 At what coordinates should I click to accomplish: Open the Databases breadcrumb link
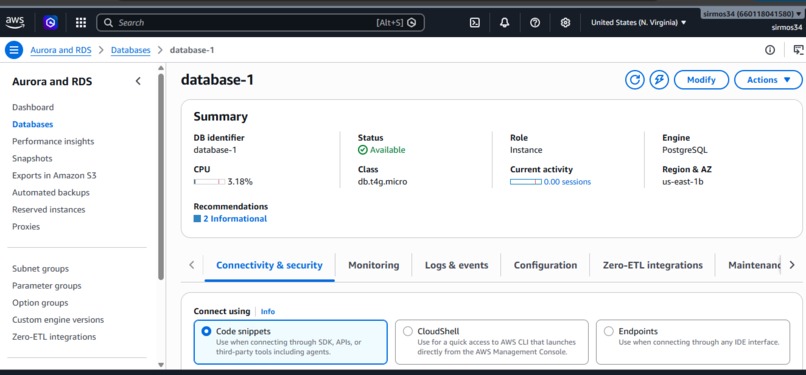click(x=131, y=50)
